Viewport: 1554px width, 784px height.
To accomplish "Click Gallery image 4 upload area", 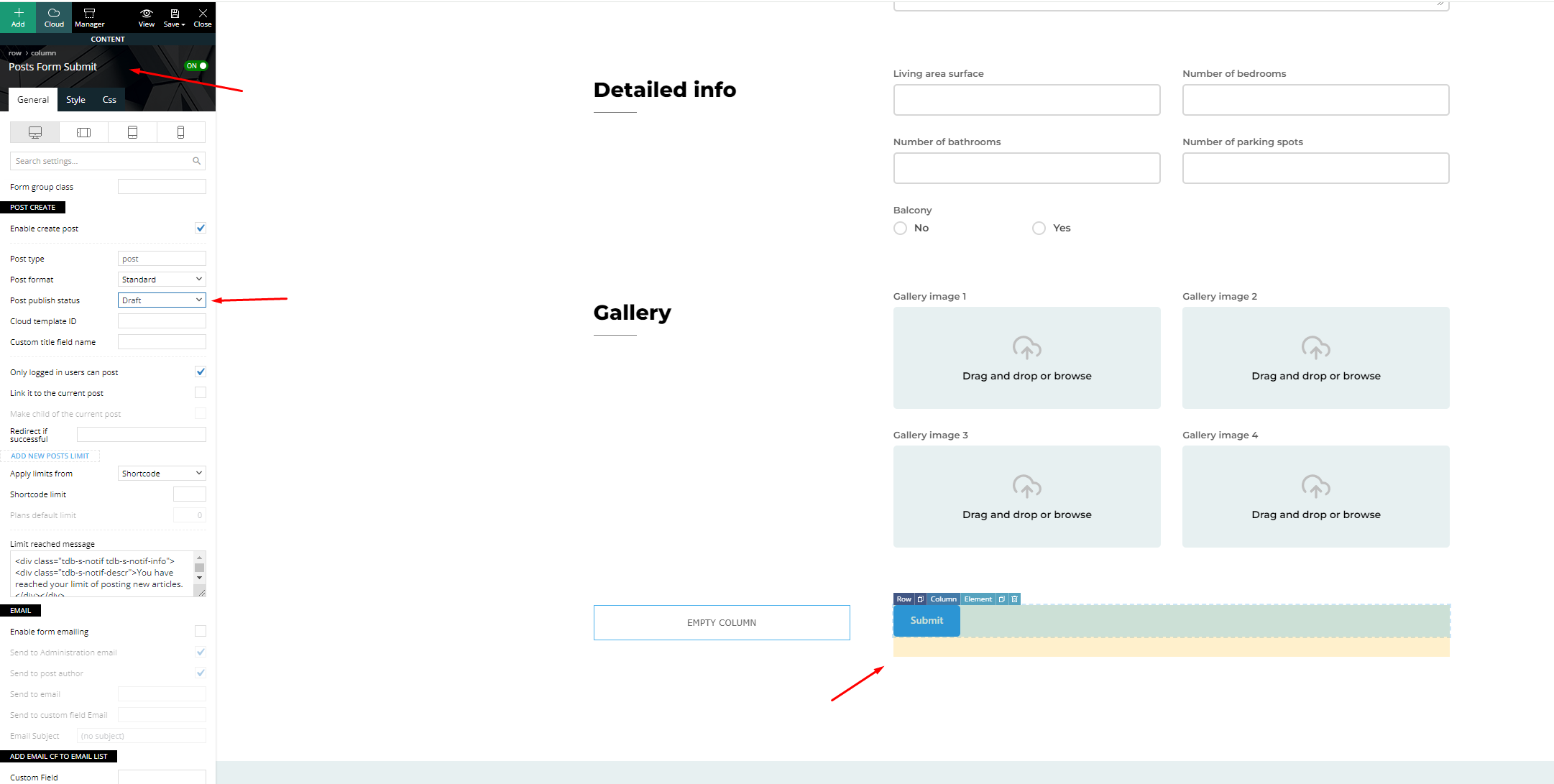I will 1315,497.
